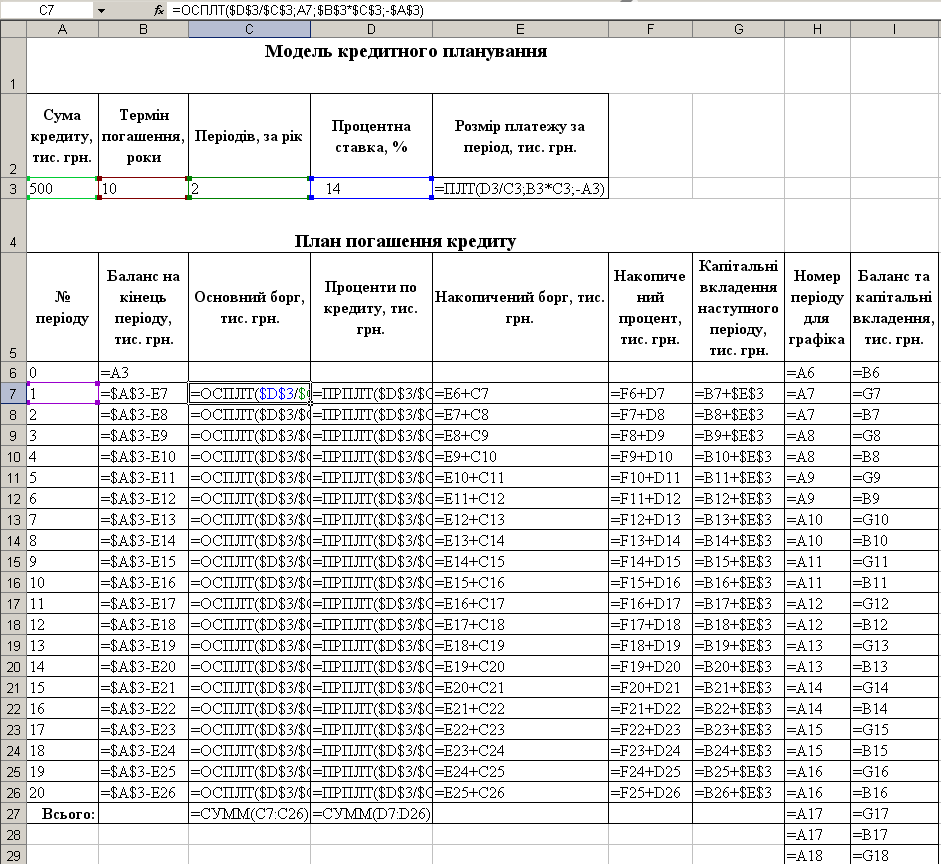Click cell D7 with ПРПЛТ formula
This screenshot has width=941, height=864.
pyautogui.click(x=371, y=394)
